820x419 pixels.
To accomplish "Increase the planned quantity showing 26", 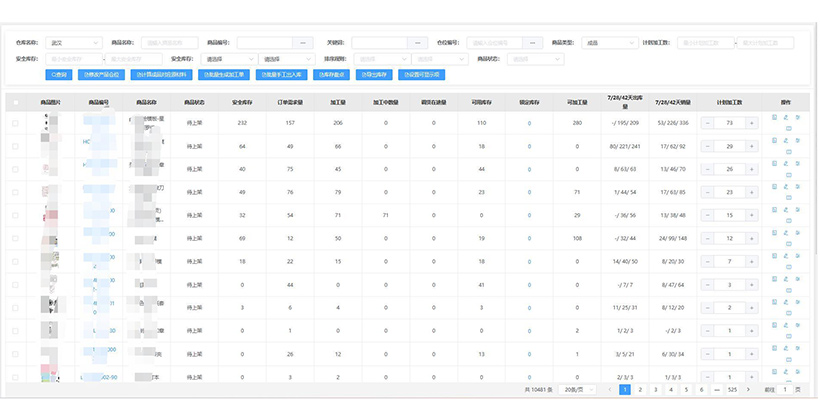I will click(x=751, y=168).
